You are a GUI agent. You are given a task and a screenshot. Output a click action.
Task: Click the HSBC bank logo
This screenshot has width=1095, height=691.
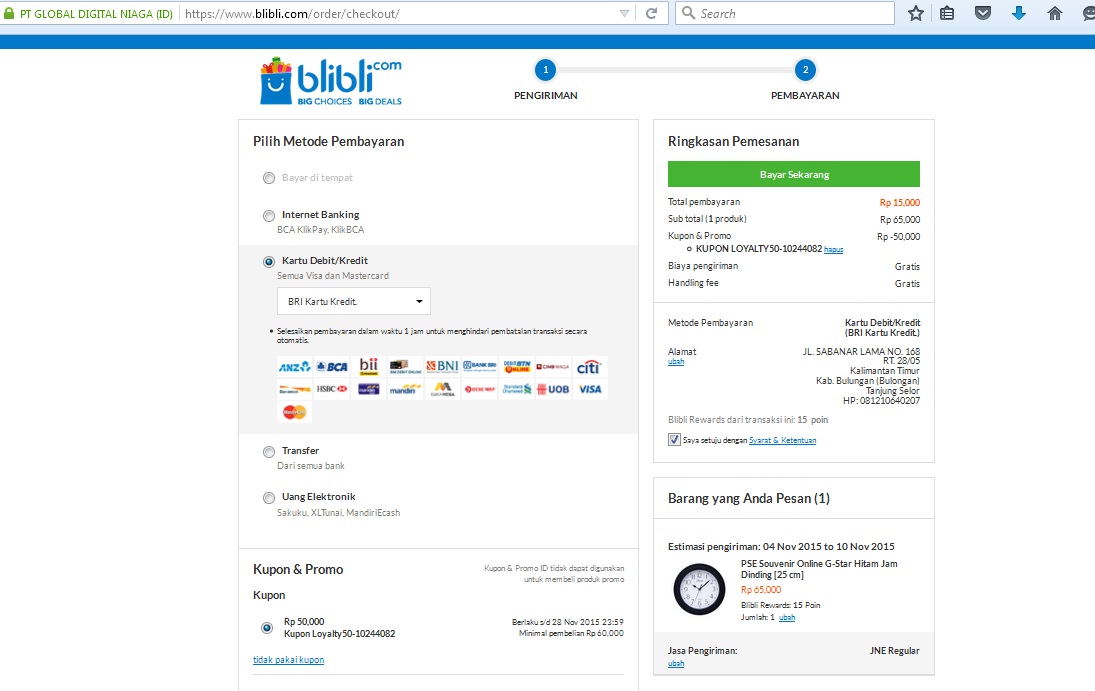click(332, 389)
